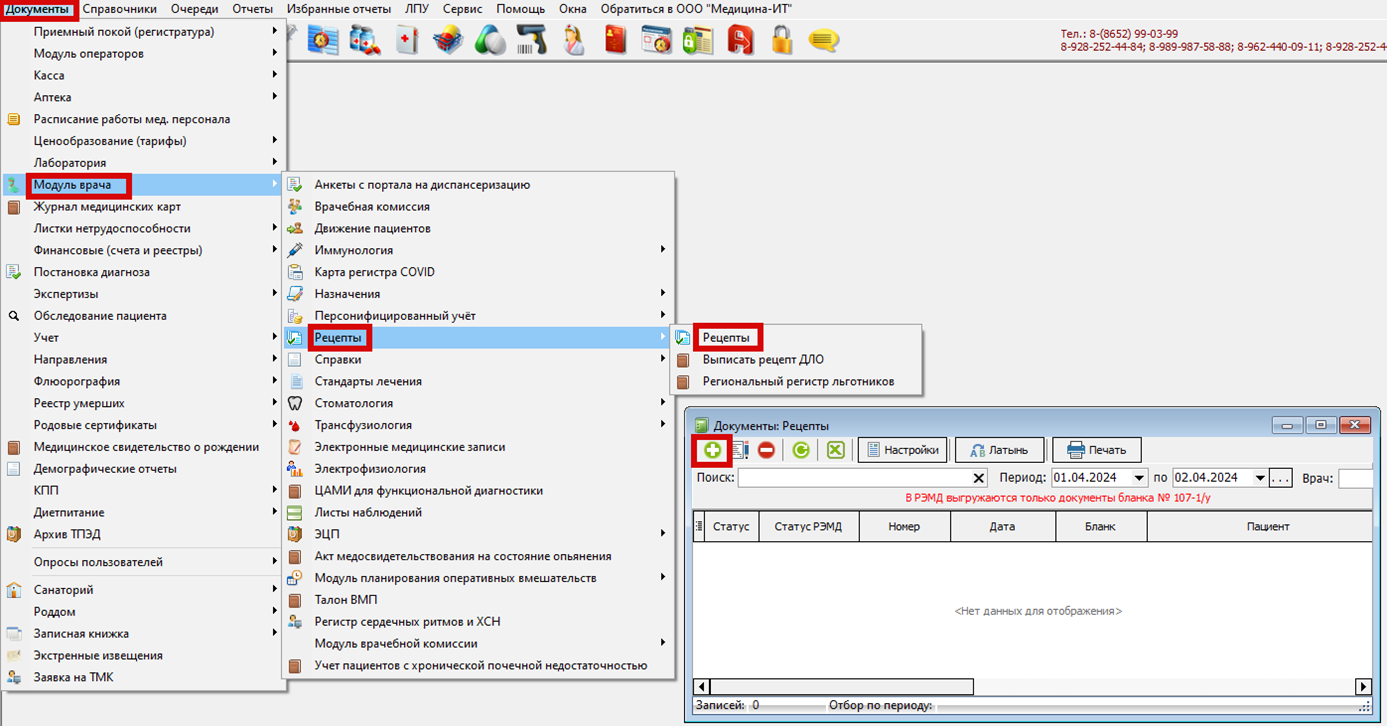
Task: Open the period end date dropdown
Action: pos(1259,478)
